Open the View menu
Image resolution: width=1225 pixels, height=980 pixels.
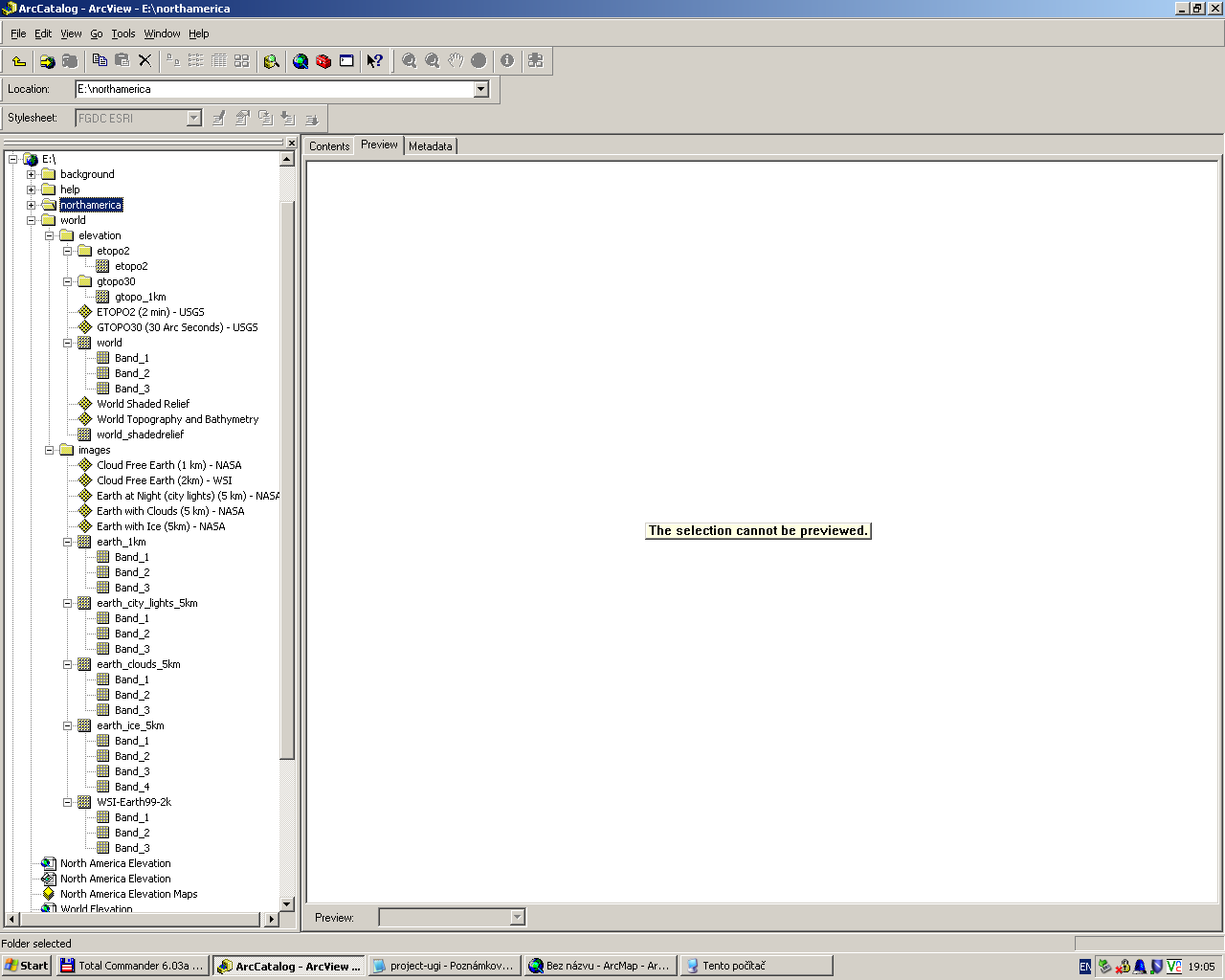coord(71,33)
